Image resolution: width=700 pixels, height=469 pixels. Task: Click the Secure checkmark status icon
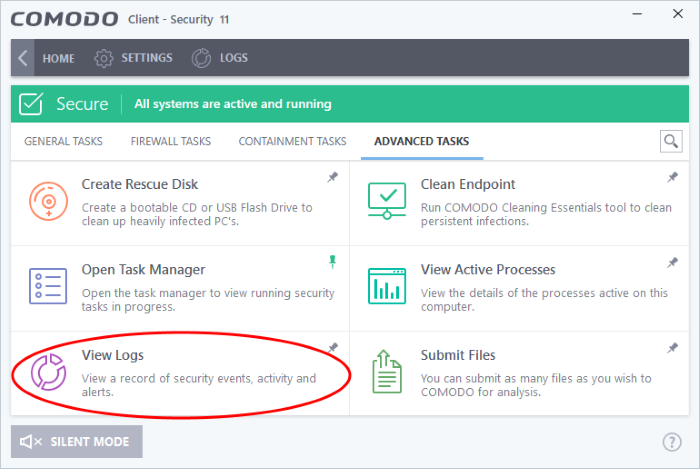(31, 104)
